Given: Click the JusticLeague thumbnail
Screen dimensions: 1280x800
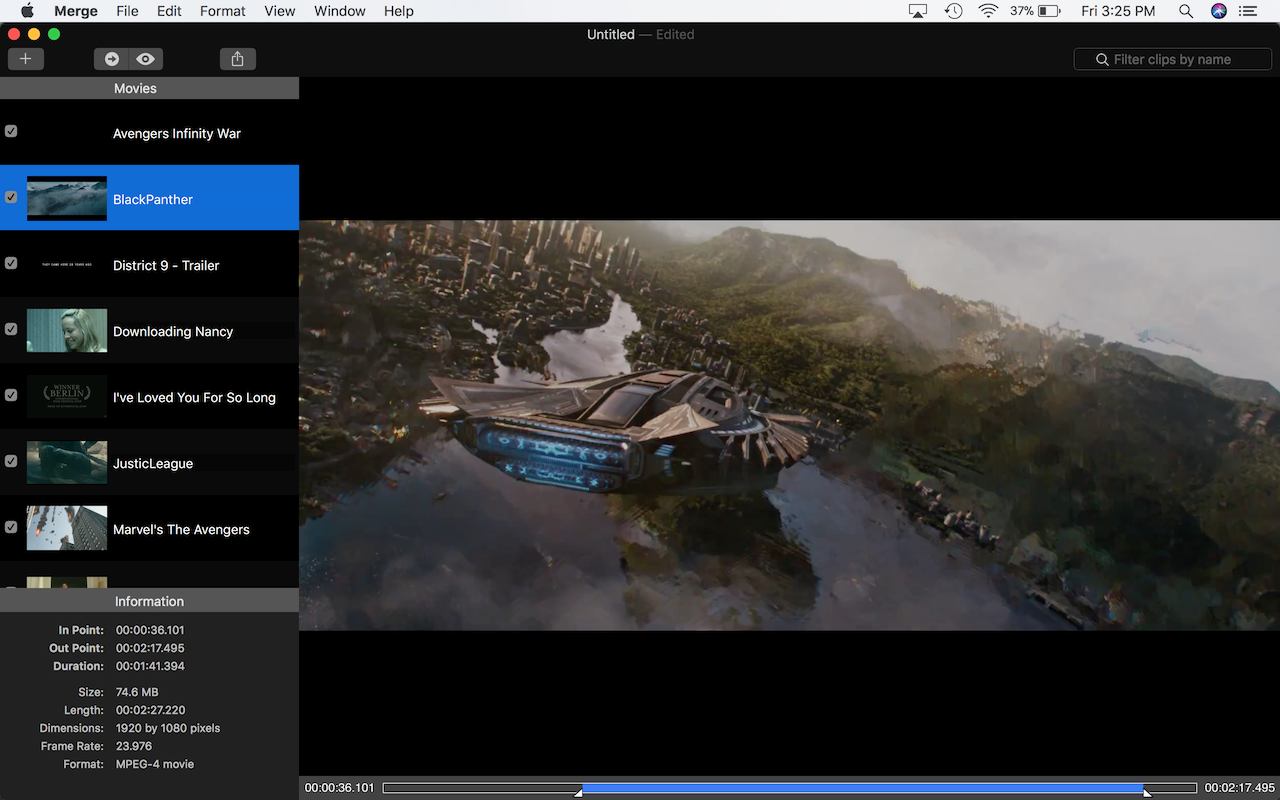Looking at the screenshot, I should point(67,462).
